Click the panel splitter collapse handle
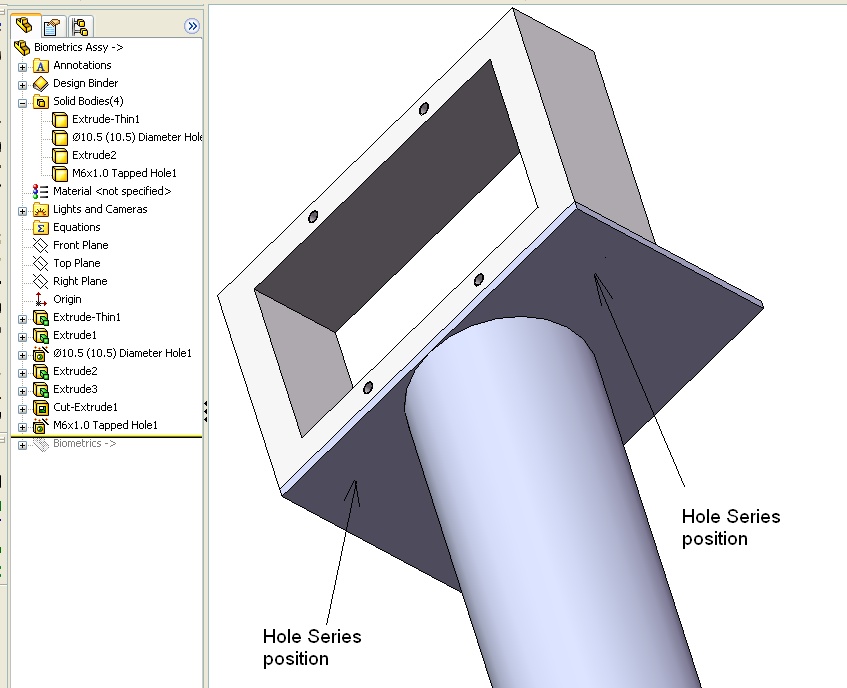 pyautogui.click(x=205, y=412)
